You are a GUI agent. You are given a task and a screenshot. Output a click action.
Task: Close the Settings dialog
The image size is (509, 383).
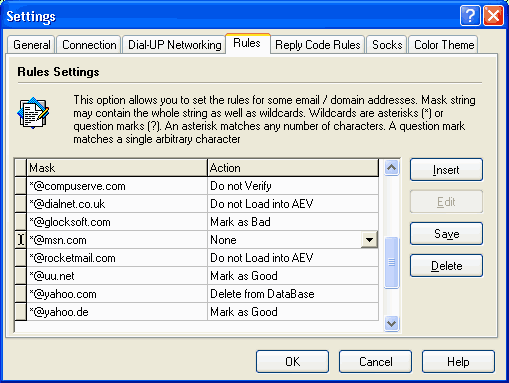(x=493, y=15)
